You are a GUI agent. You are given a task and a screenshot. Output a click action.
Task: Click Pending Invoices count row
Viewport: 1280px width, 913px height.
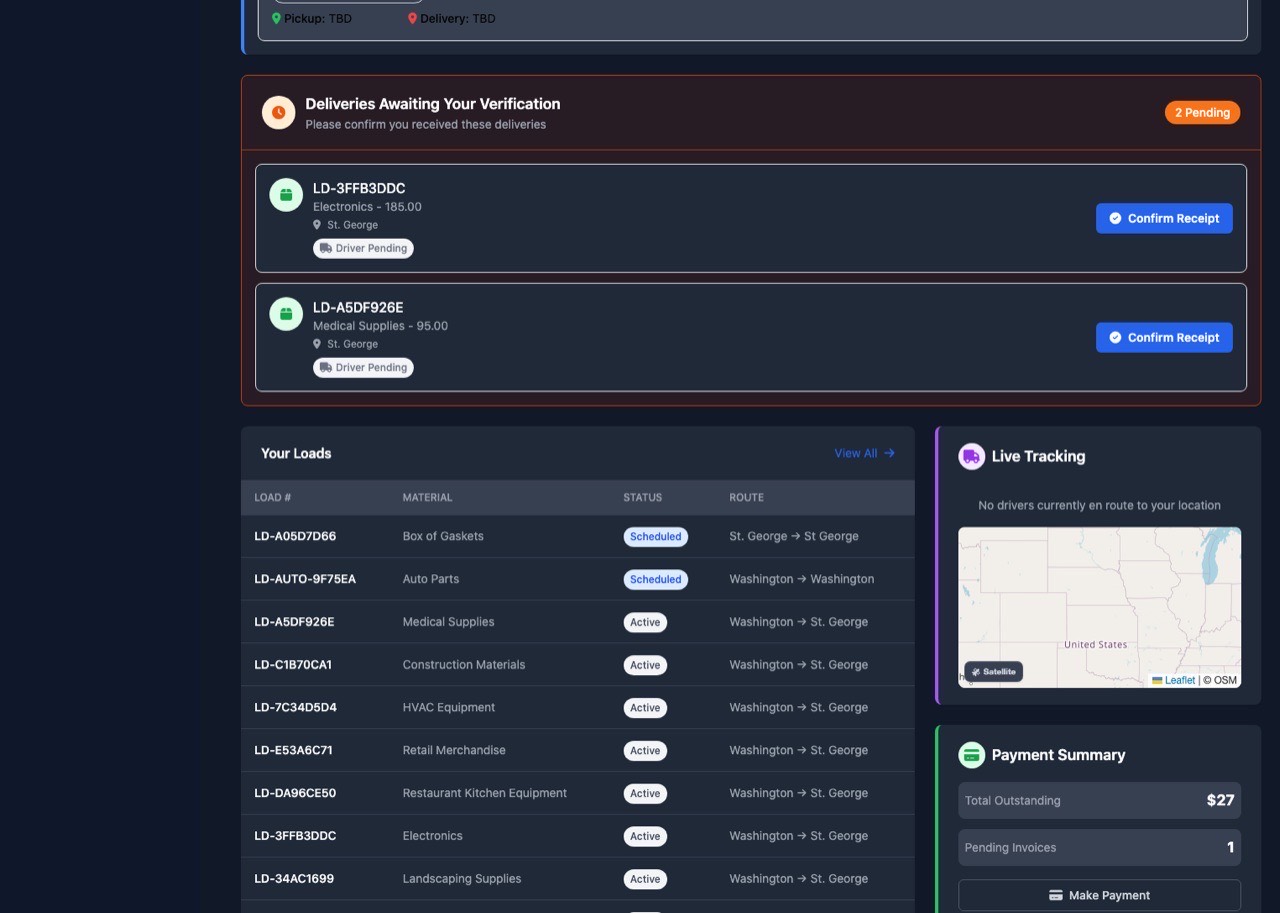[x=1099, y=847]
